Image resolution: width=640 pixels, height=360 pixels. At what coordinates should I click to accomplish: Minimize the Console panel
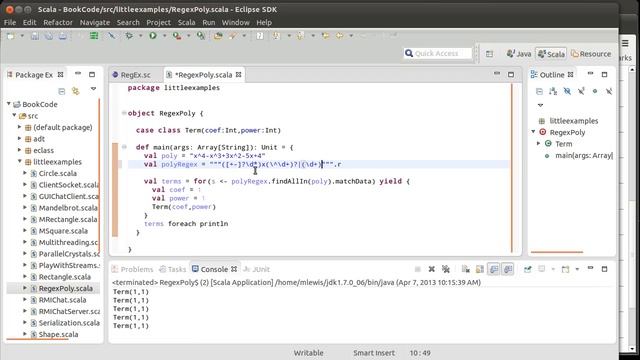pos(590,268)
